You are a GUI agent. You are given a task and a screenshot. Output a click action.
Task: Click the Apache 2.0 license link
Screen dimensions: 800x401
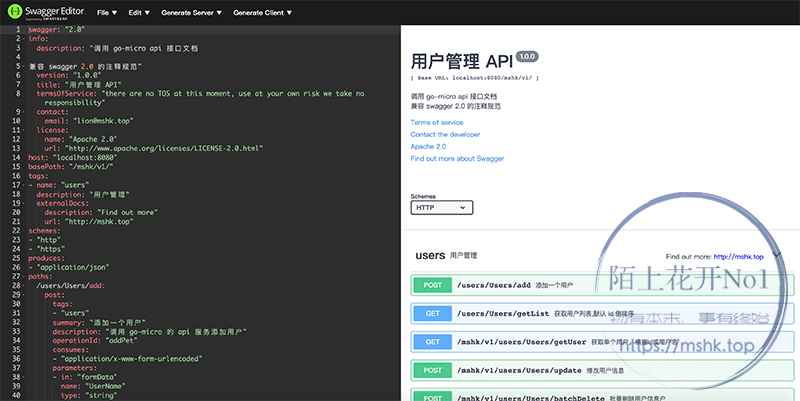coord(428,146)
